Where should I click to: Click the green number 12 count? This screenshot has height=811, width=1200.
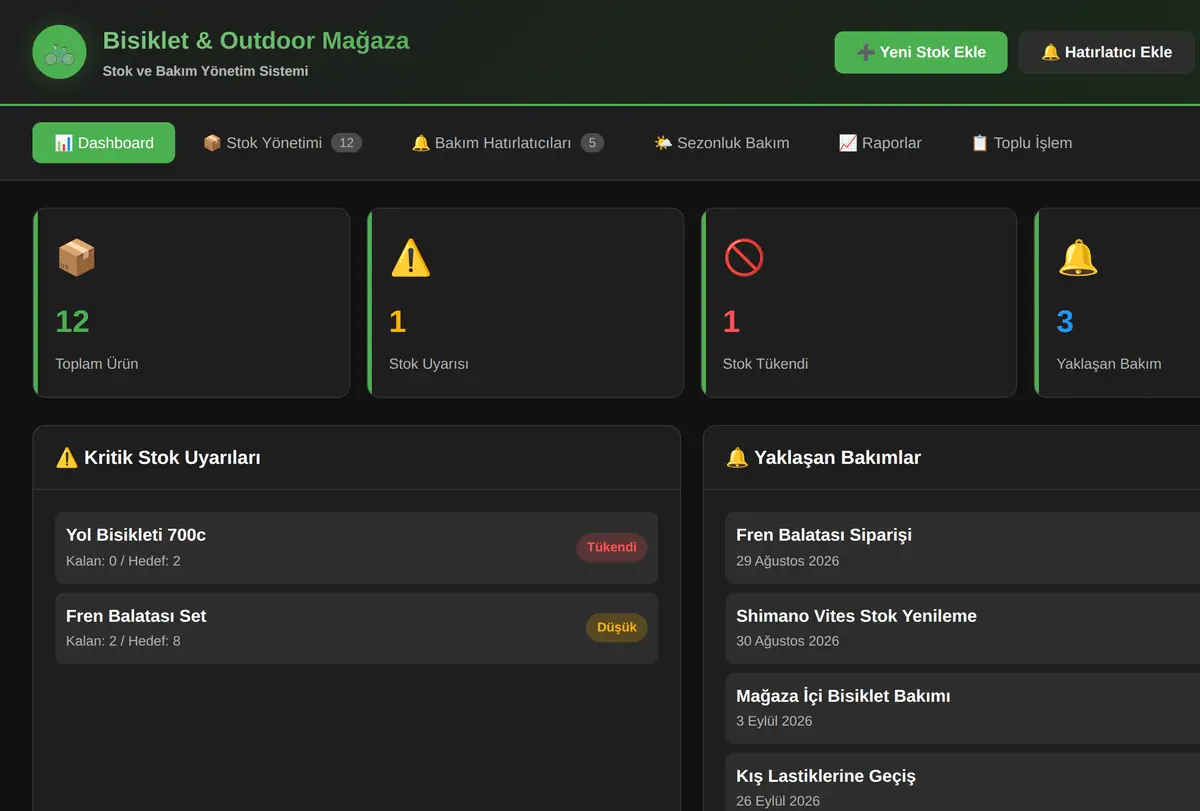pyautogui.click(x=72, y=321)
